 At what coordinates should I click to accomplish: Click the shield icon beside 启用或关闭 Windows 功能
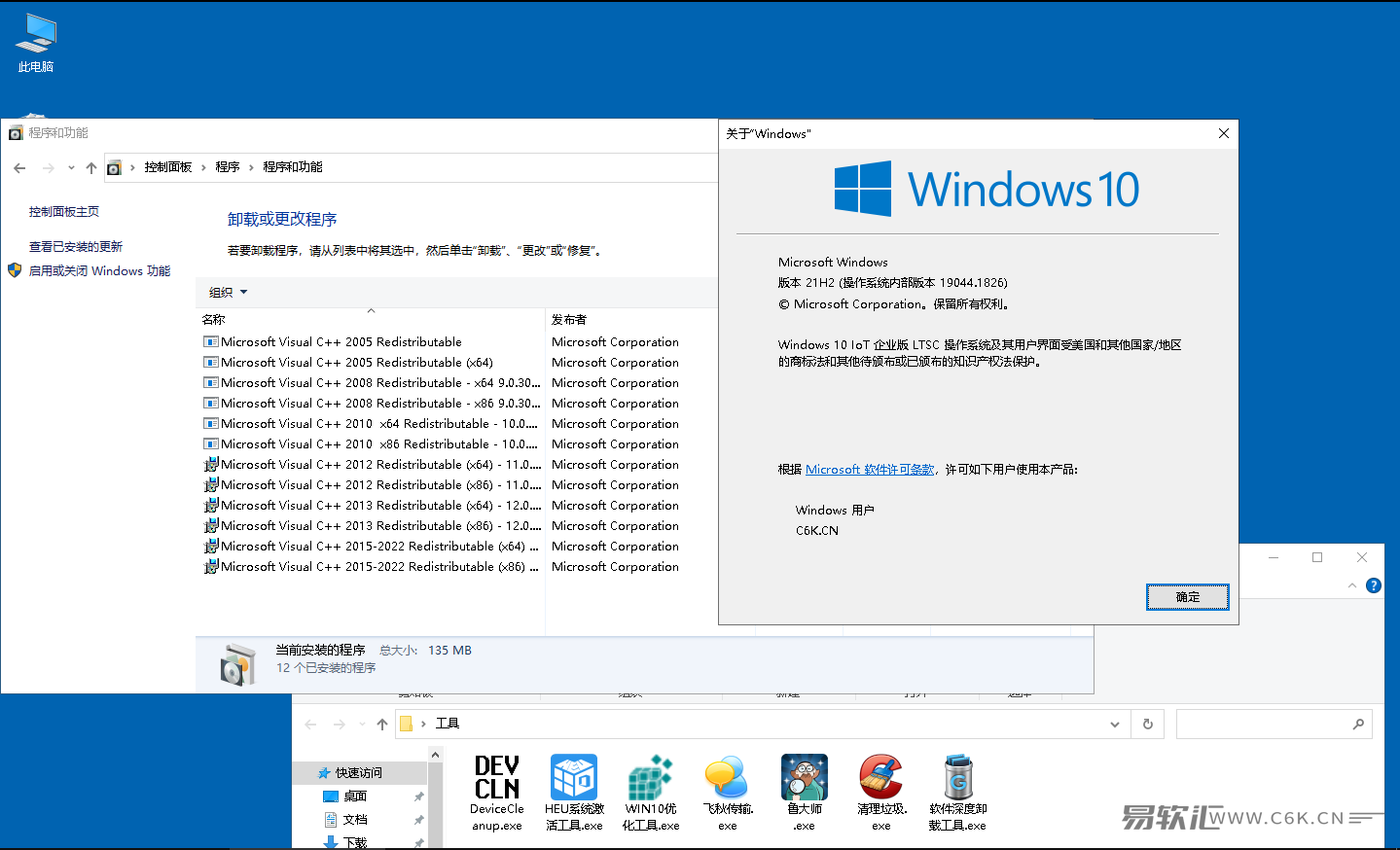click(15, 270)
